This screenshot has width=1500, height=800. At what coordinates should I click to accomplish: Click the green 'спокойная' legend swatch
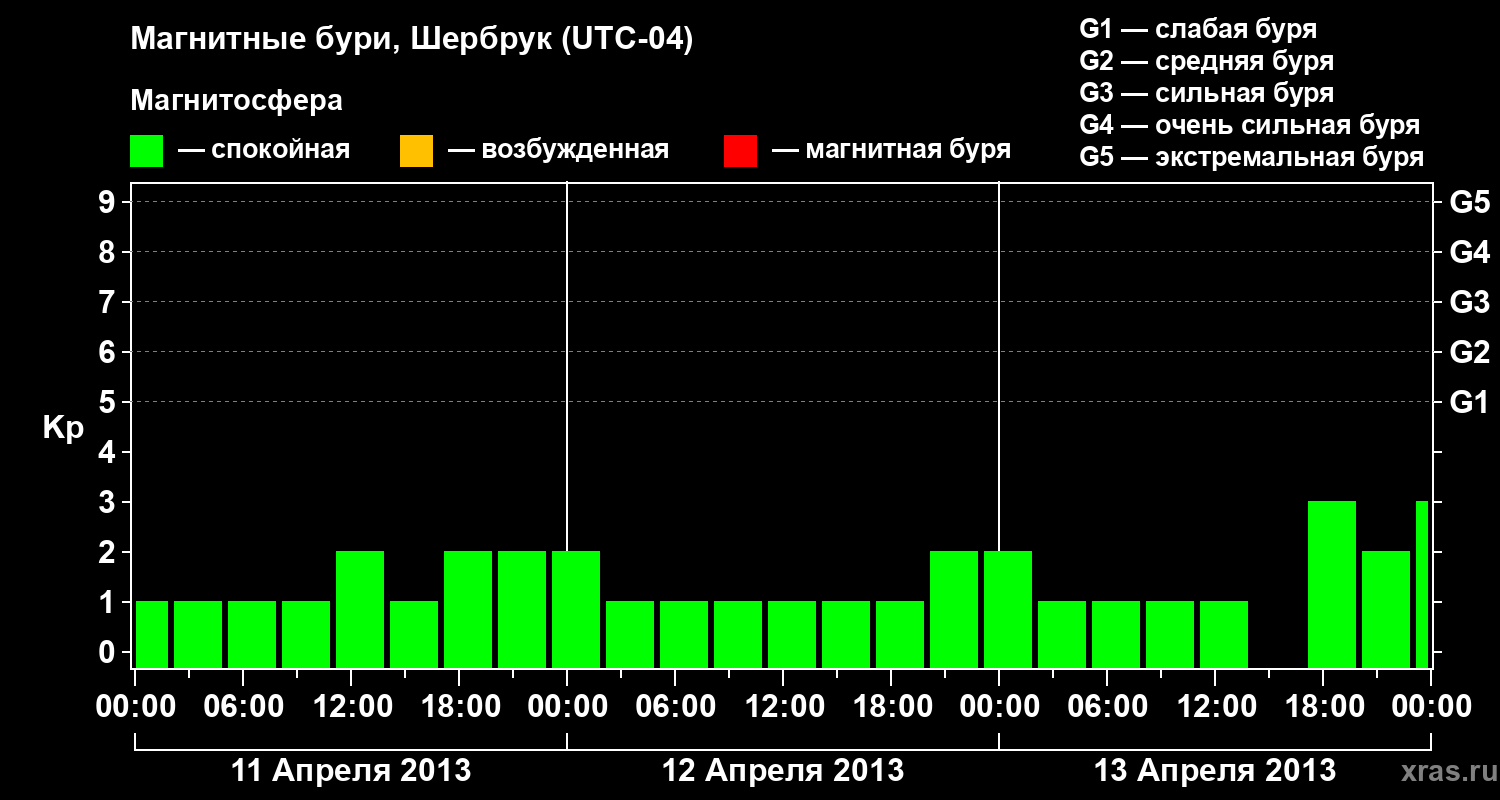tap(147, 151)
